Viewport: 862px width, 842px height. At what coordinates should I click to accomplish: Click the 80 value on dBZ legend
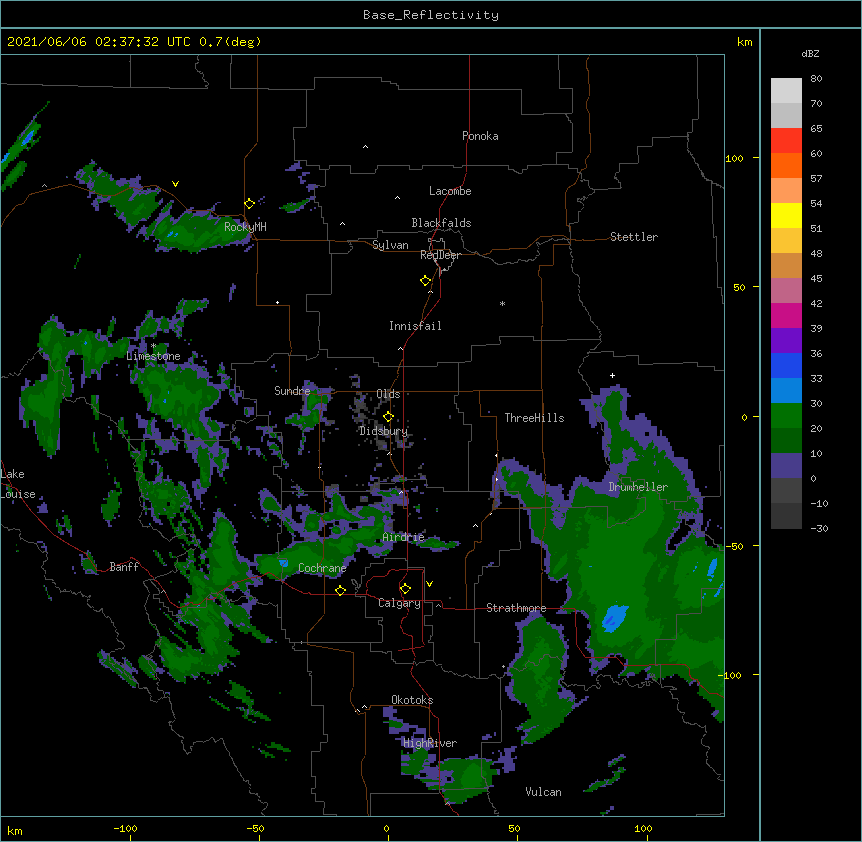click(x=816, y=79)
